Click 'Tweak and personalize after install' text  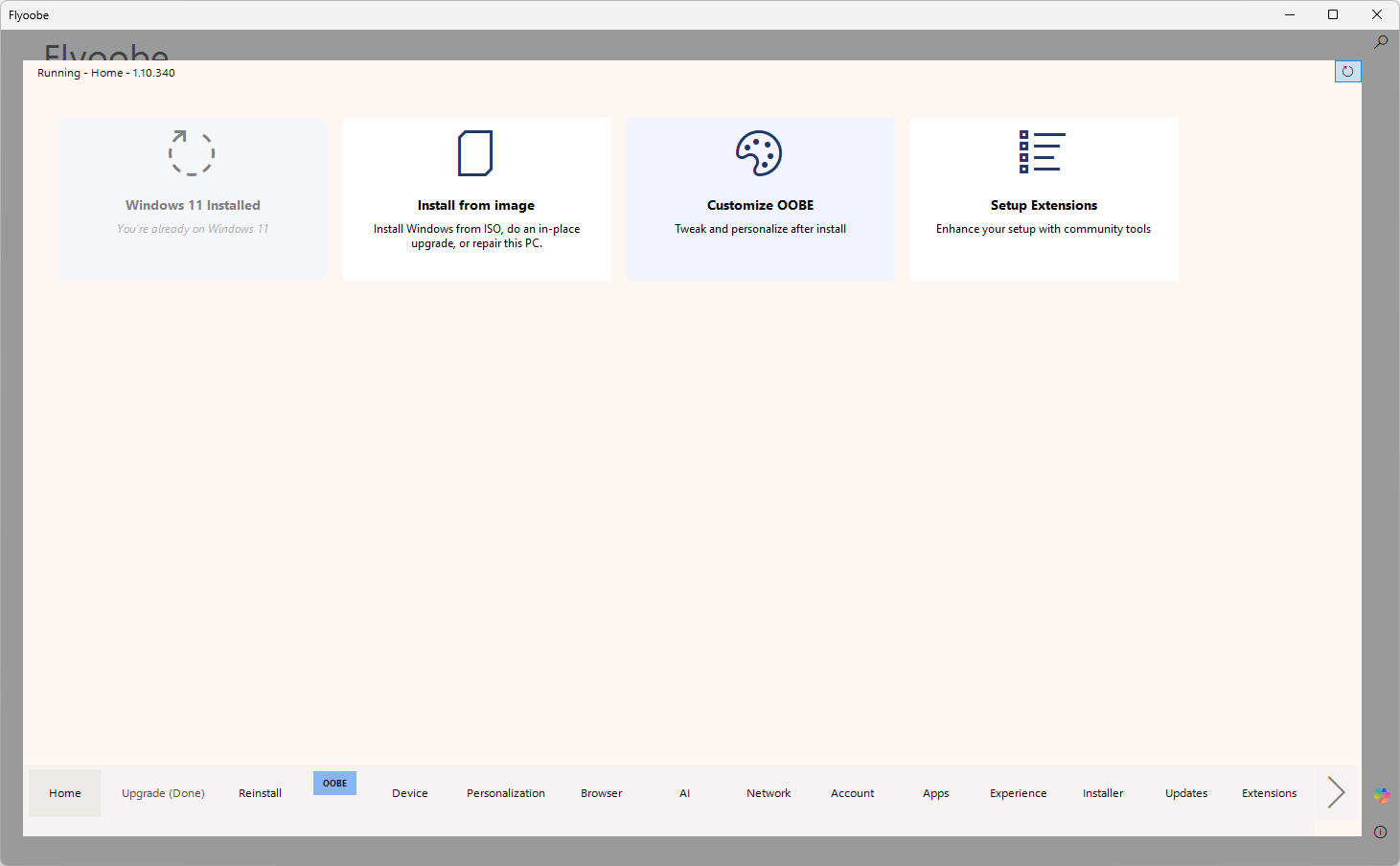(760, 229)
